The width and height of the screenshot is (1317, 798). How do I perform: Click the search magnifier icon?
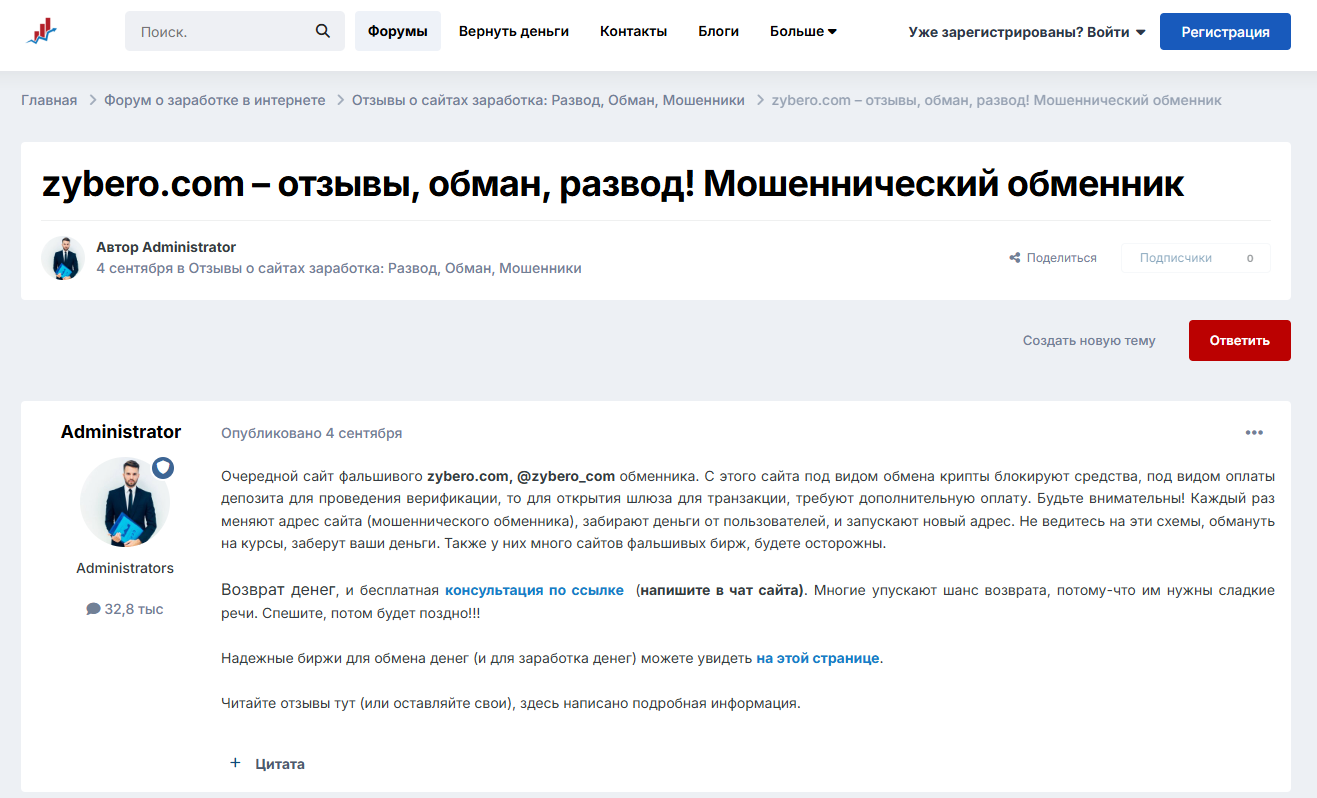click(322, 30)
